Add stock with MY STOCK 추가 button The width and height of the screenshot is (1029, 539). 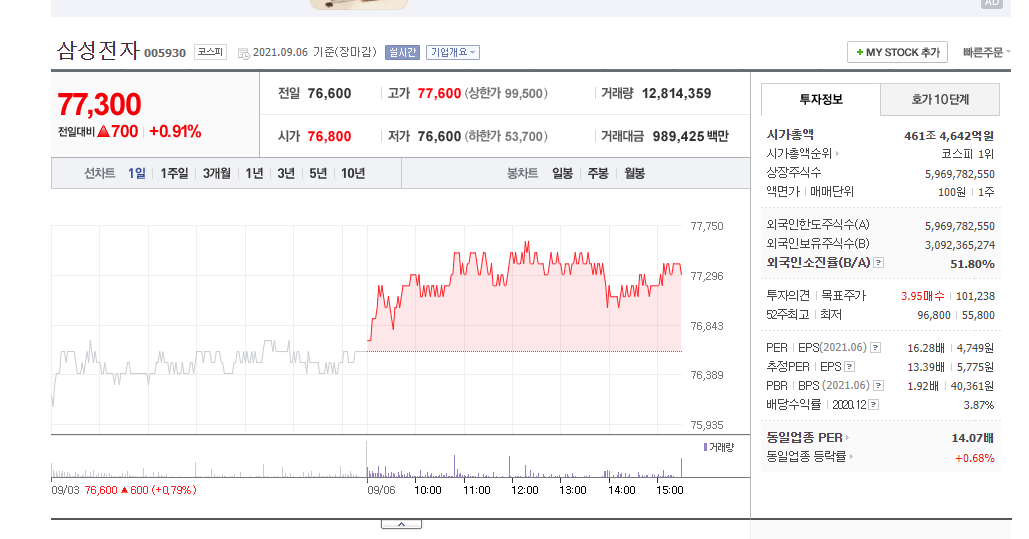click(x=897, y=53)
